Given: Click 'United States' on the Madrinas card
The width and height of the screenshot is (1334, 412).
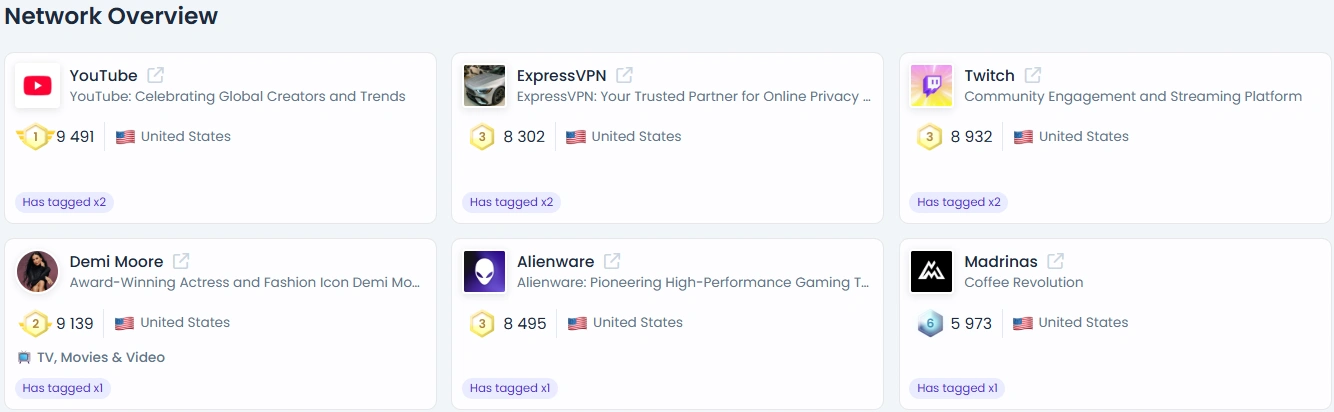Looking at the screenshot, I should 1083,323.
